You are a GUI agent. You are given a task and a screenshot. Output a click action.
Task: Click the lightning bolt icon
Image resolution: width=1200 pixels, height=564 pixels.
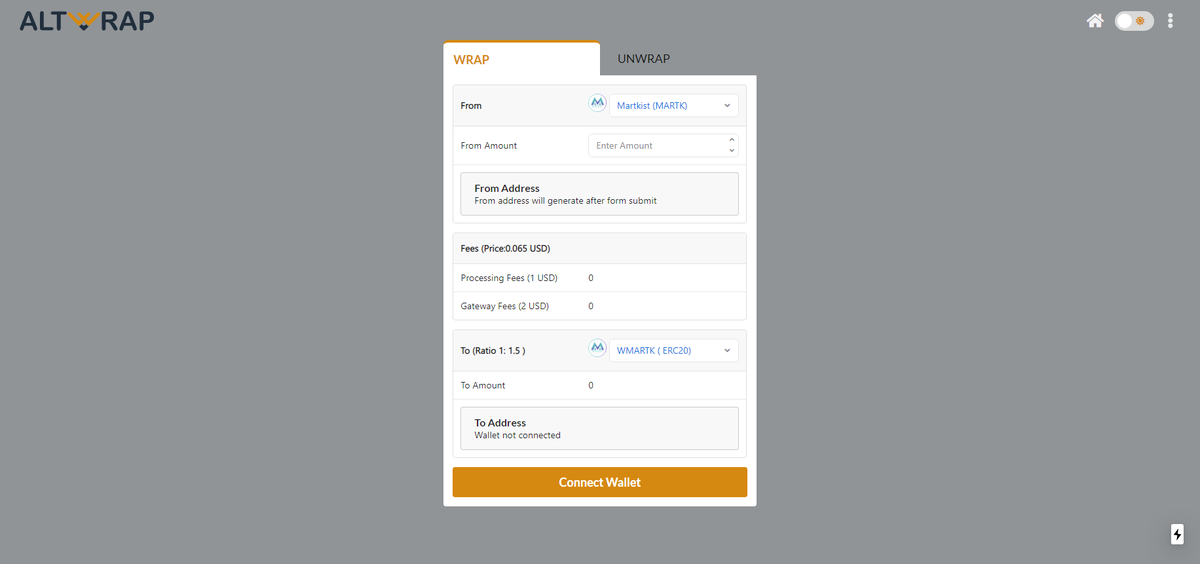(x=1177, y=534)
